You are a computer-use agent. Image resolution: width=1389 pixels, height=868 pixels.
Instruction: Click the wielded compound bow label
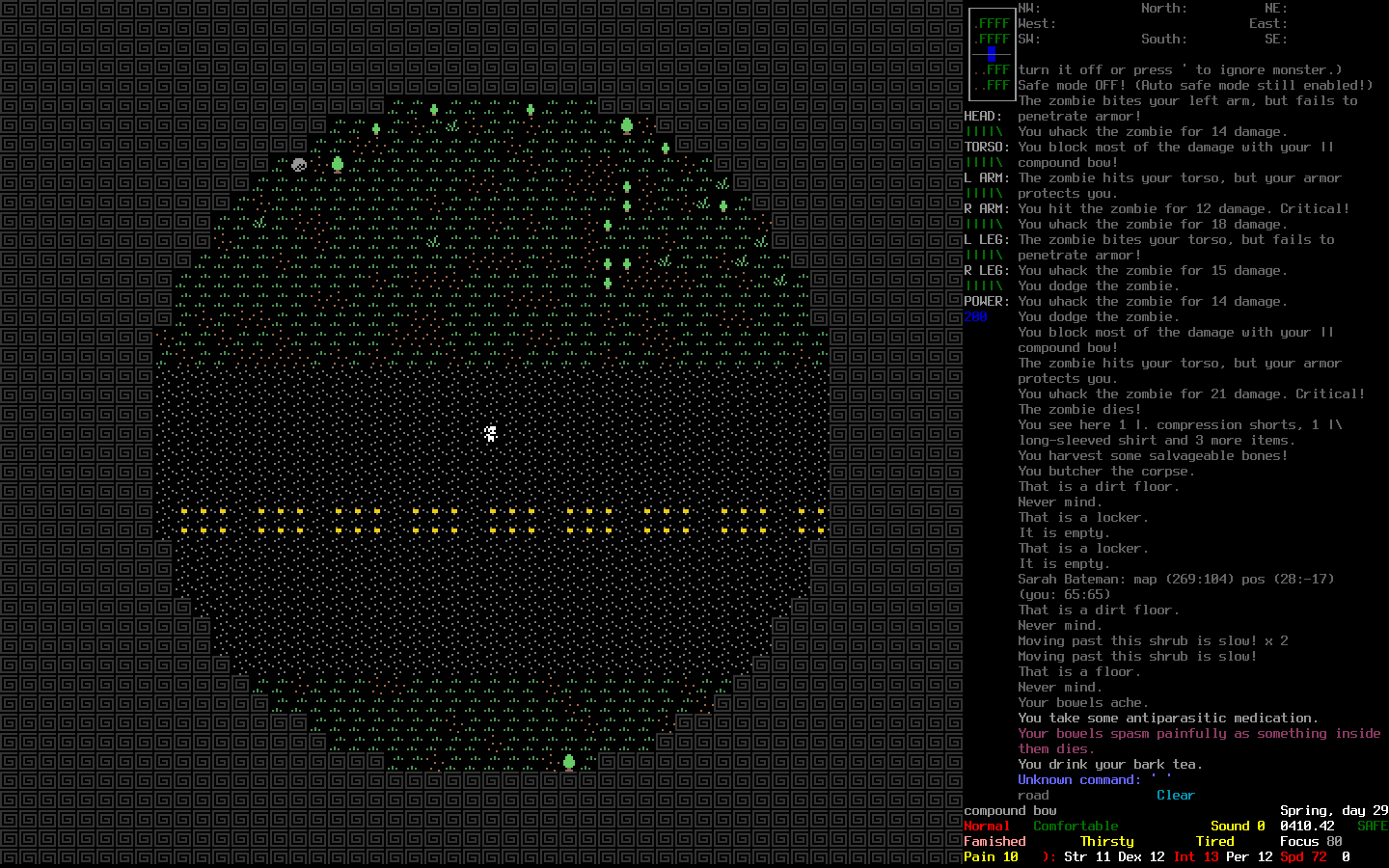[x=1011, y=810]
